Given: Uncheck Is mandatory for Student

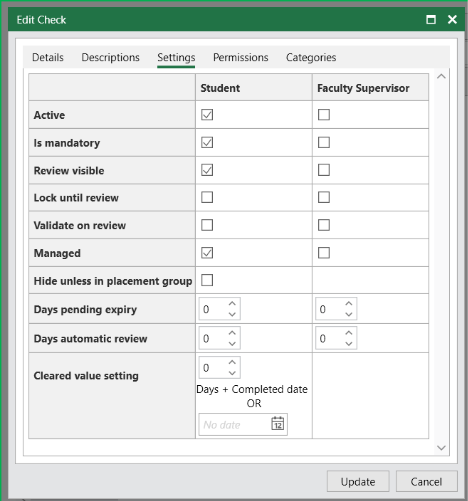Looking at the screenshot, I should coord(207,142).
